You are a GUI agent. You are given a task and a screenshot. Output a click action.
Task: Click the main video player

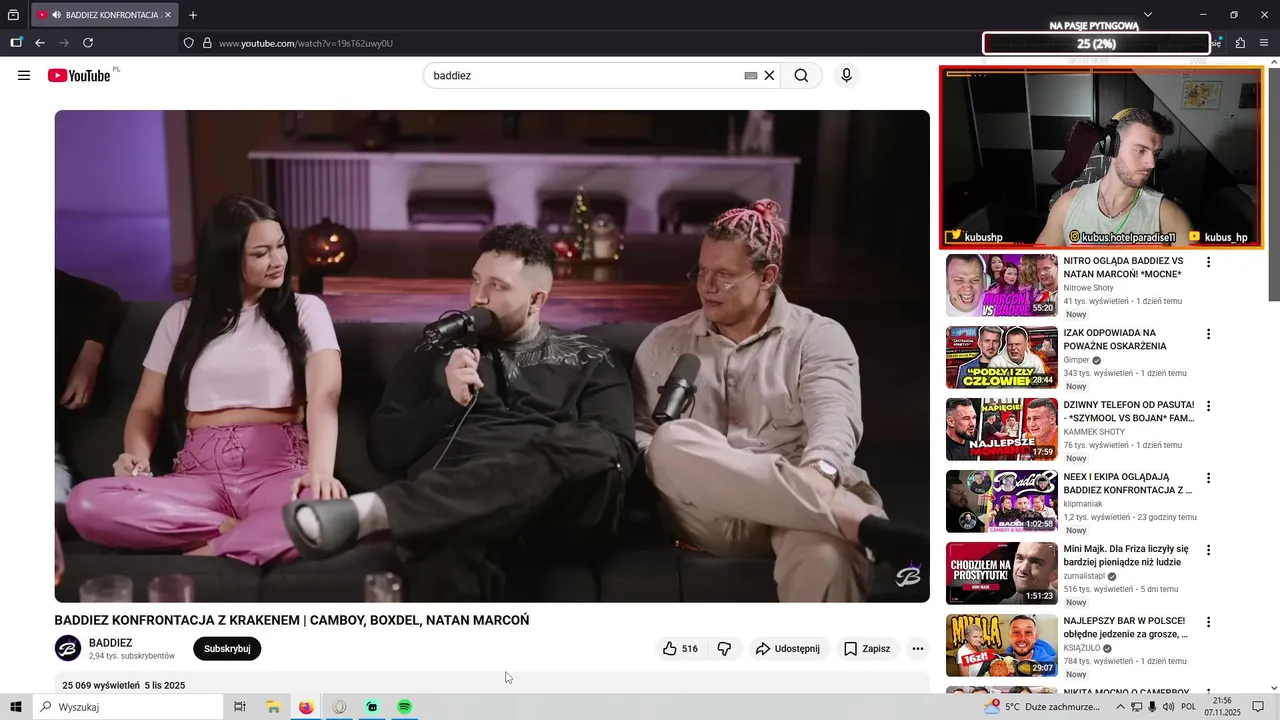[492, 356]
